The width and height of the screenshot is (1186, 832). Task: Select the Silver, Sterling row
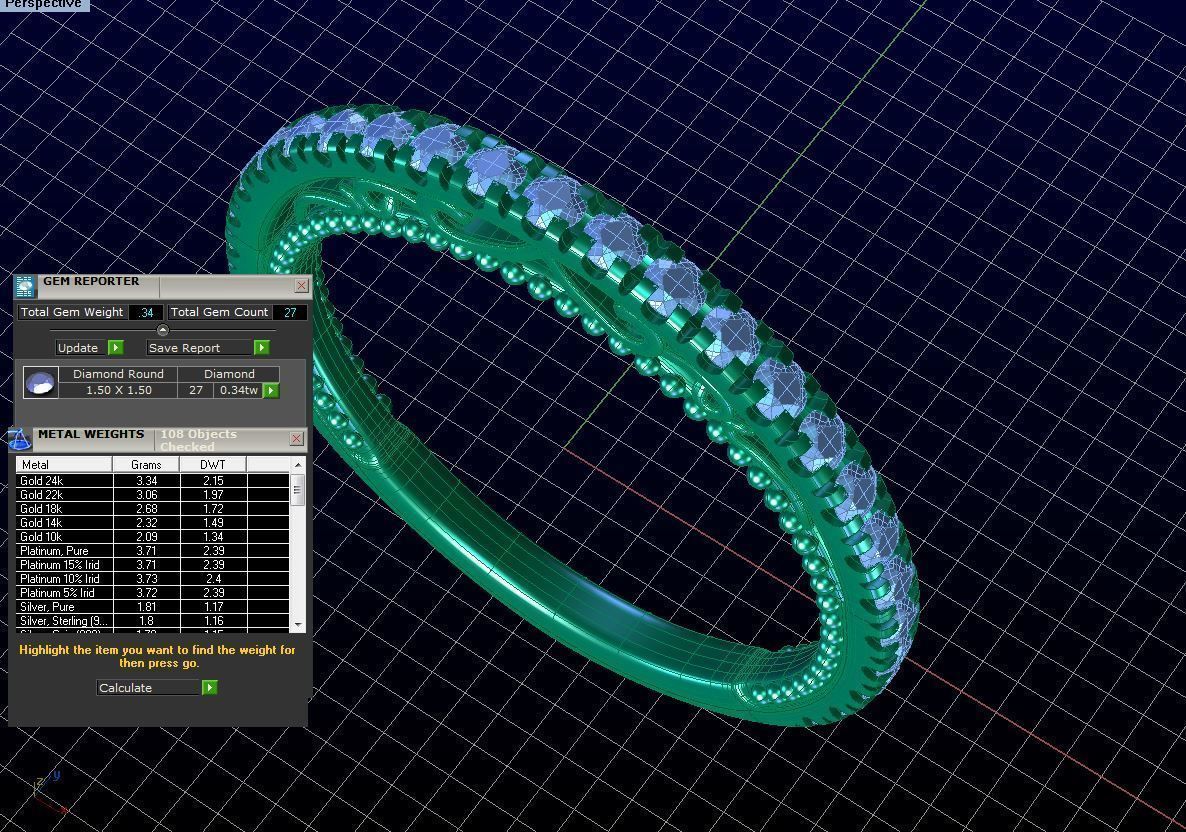(x=153, y=620)
